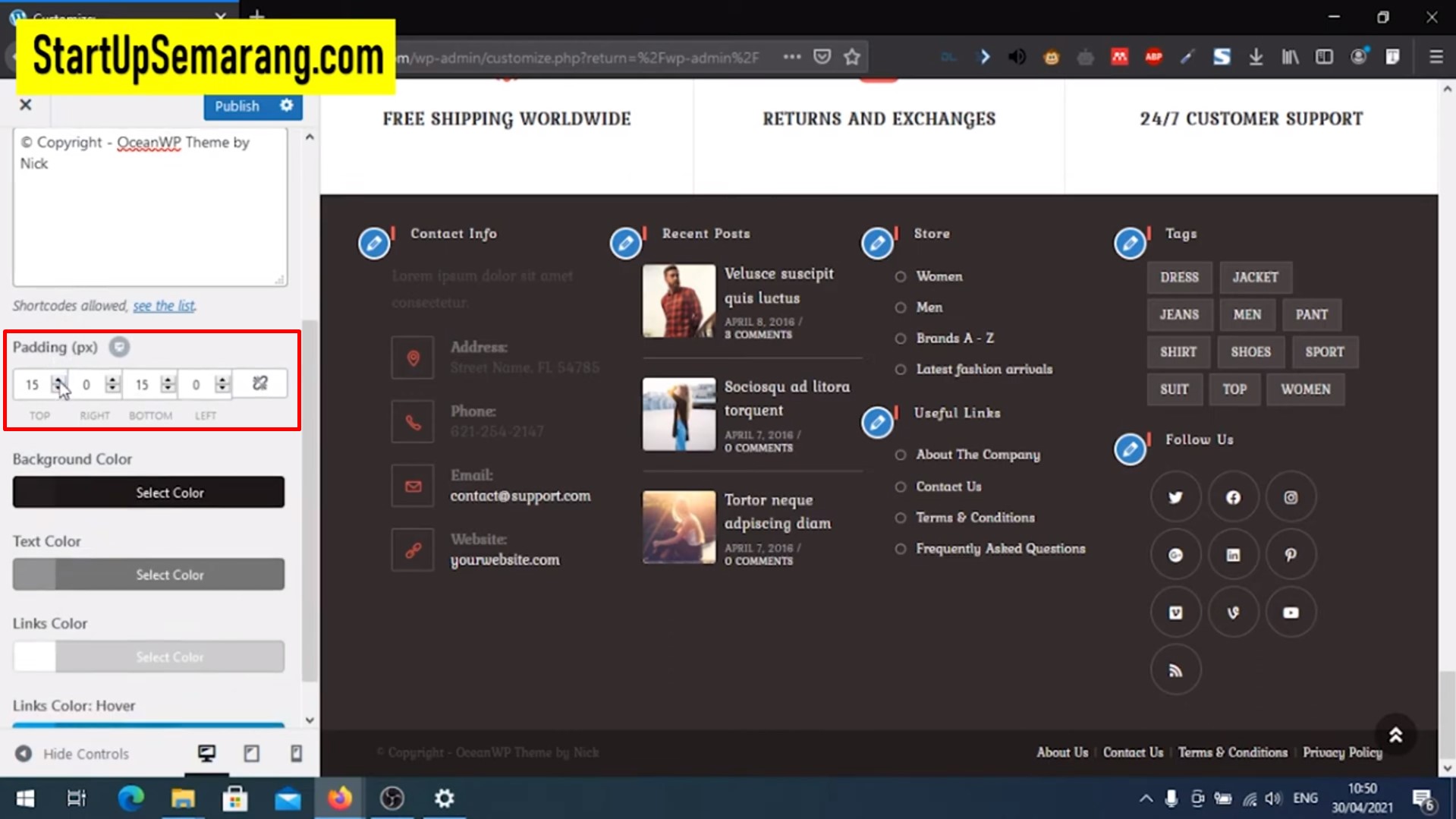The height and width of the screenshot is (819, 1456).
Task: Click the RSS feed social icon
Action: point(1175,670)
